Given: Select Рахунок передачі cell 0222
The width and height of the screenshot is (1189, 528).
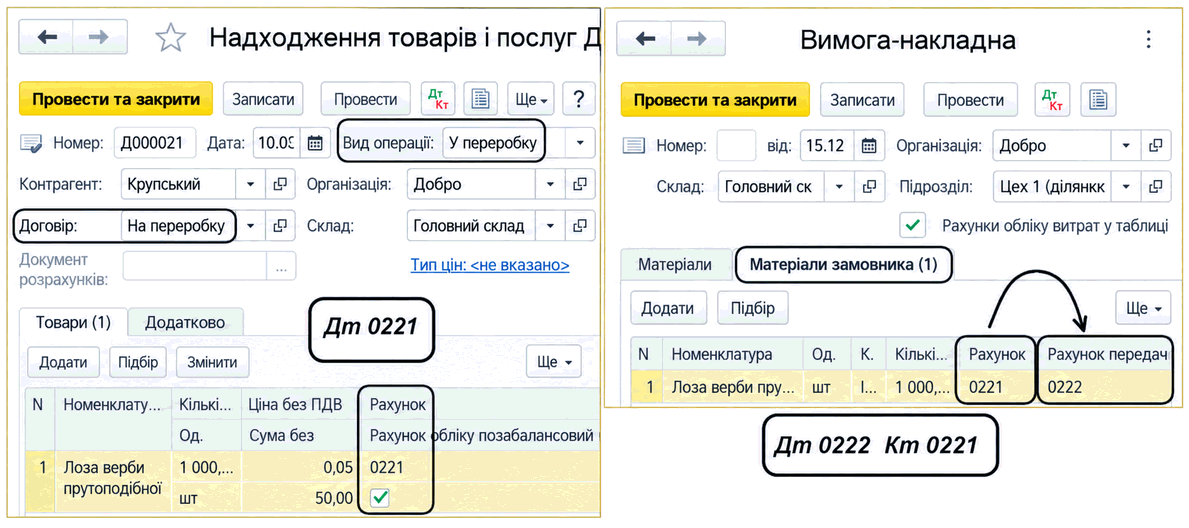Looking at the screenshot, I should click(1103, 387).
